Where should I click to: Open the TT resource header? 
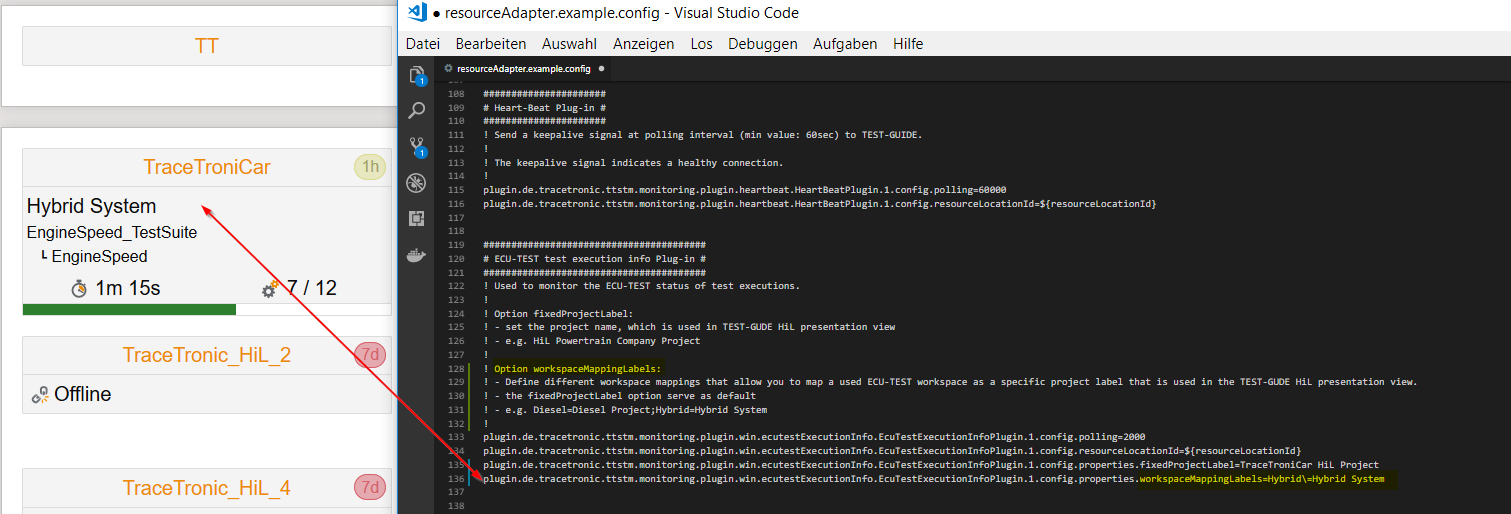coord(206,46)
